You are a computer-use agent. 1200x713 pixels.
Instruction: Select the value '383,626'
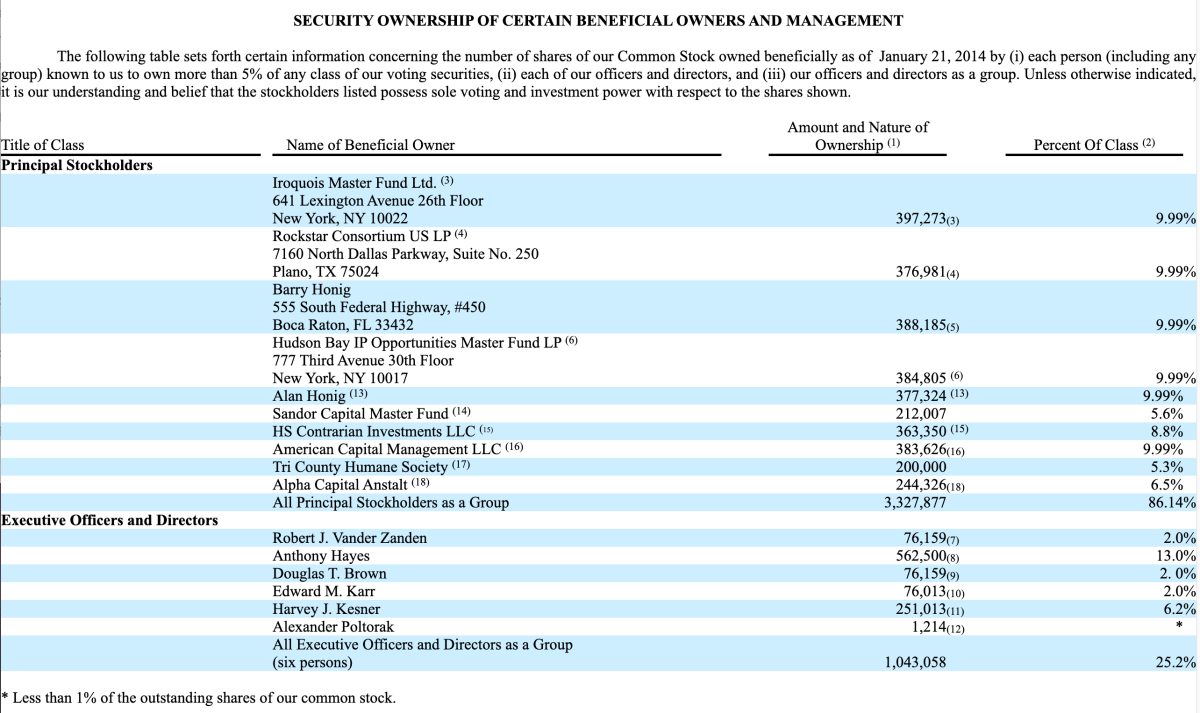[921, 449]
